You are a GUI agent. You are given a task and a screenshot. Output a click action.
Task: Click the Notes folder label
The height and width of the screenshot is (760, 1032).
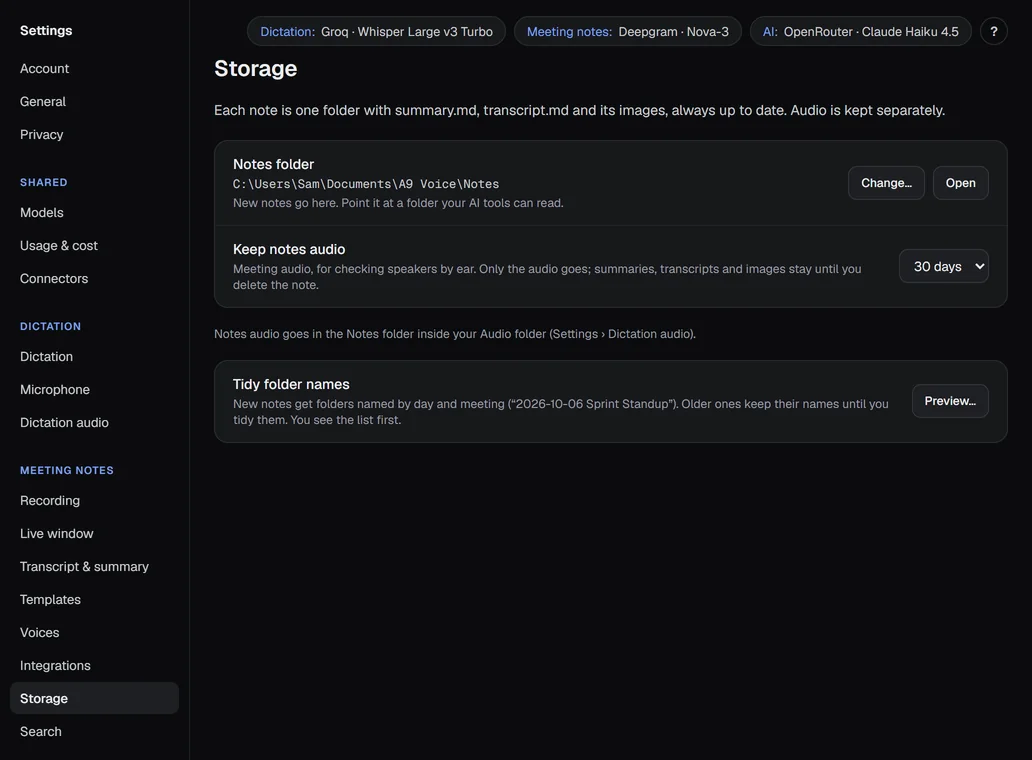[273, 165]
